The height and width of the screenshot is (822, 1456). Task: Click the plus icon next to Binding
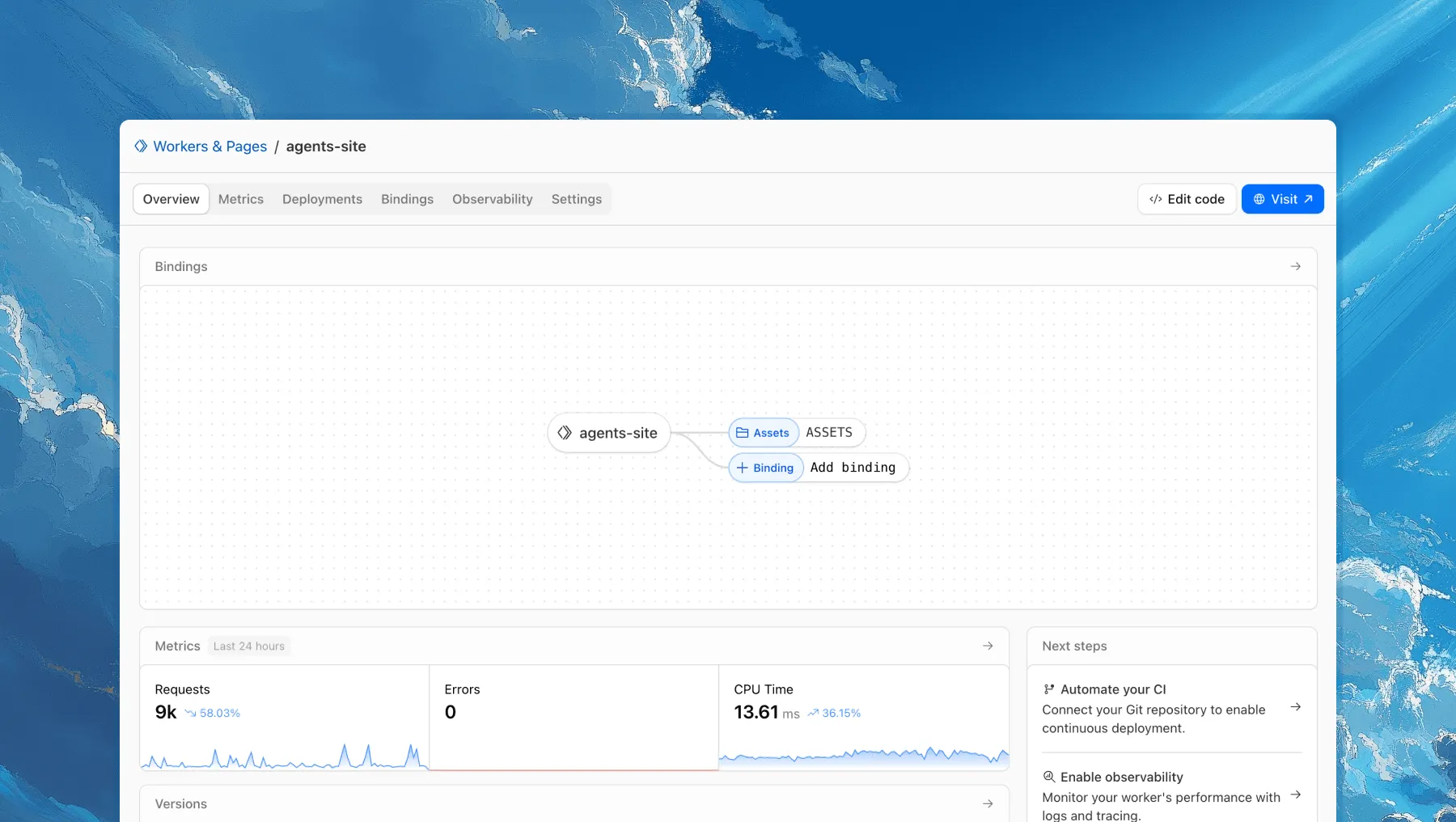coord(743,468)
